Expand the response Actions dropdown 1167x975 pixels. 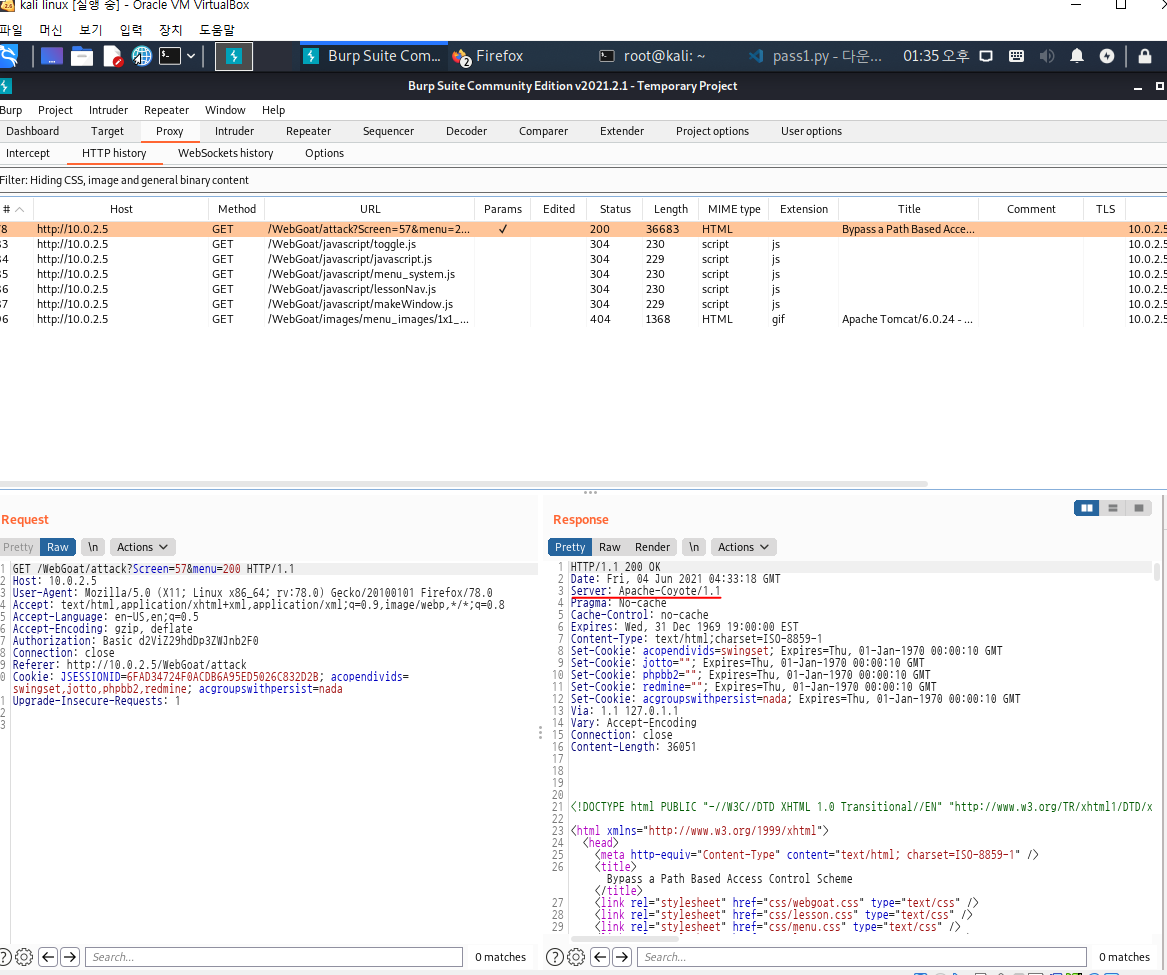(744, 547)
